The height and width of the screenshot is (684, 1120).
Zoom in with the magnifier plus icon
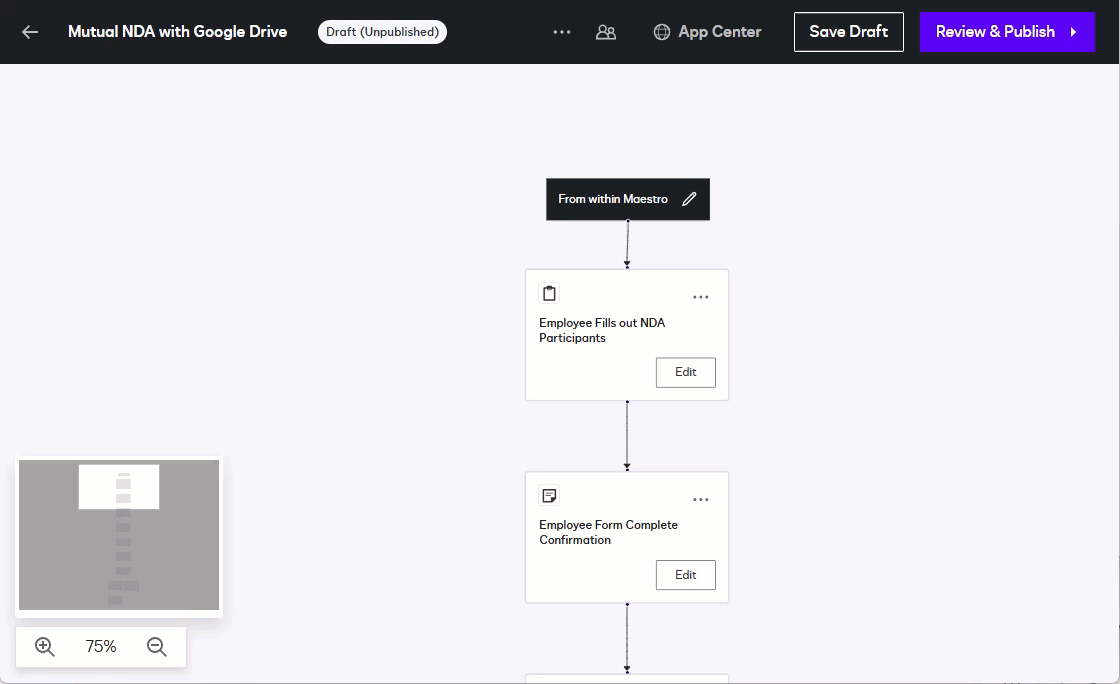[44, 646]
